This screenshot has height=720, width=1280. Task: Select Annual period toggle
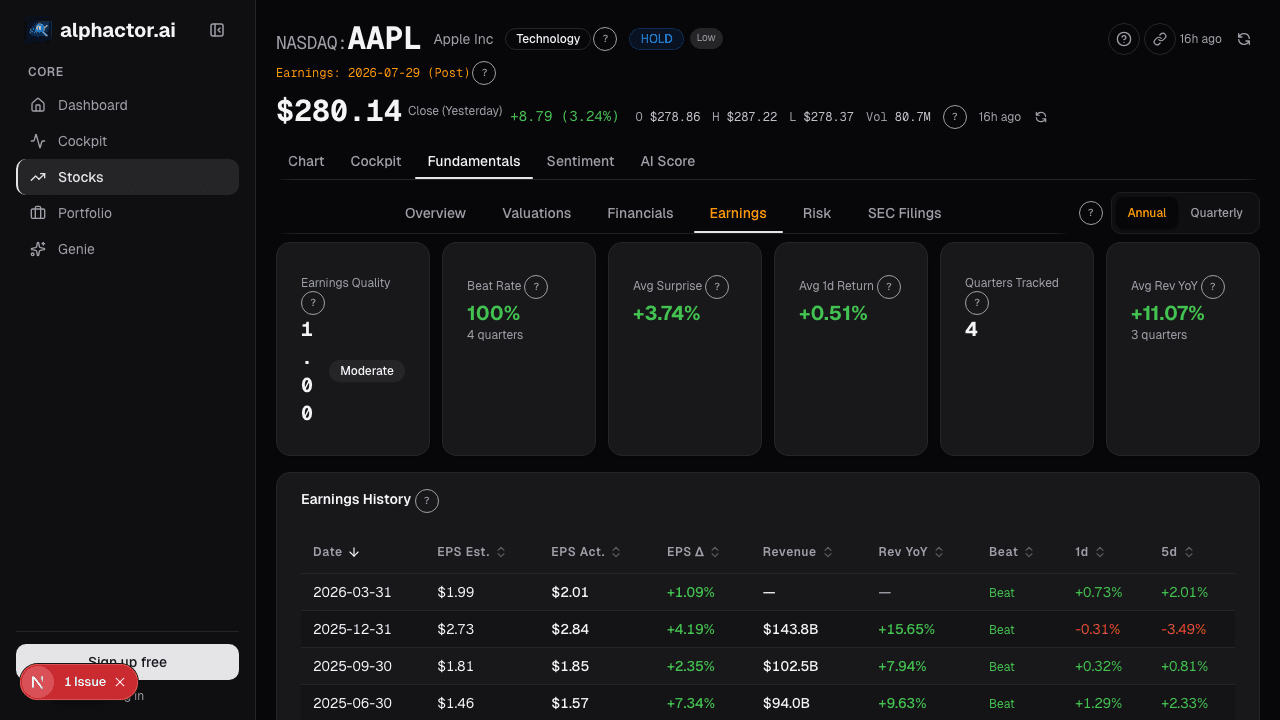[x=1147, y=213]
